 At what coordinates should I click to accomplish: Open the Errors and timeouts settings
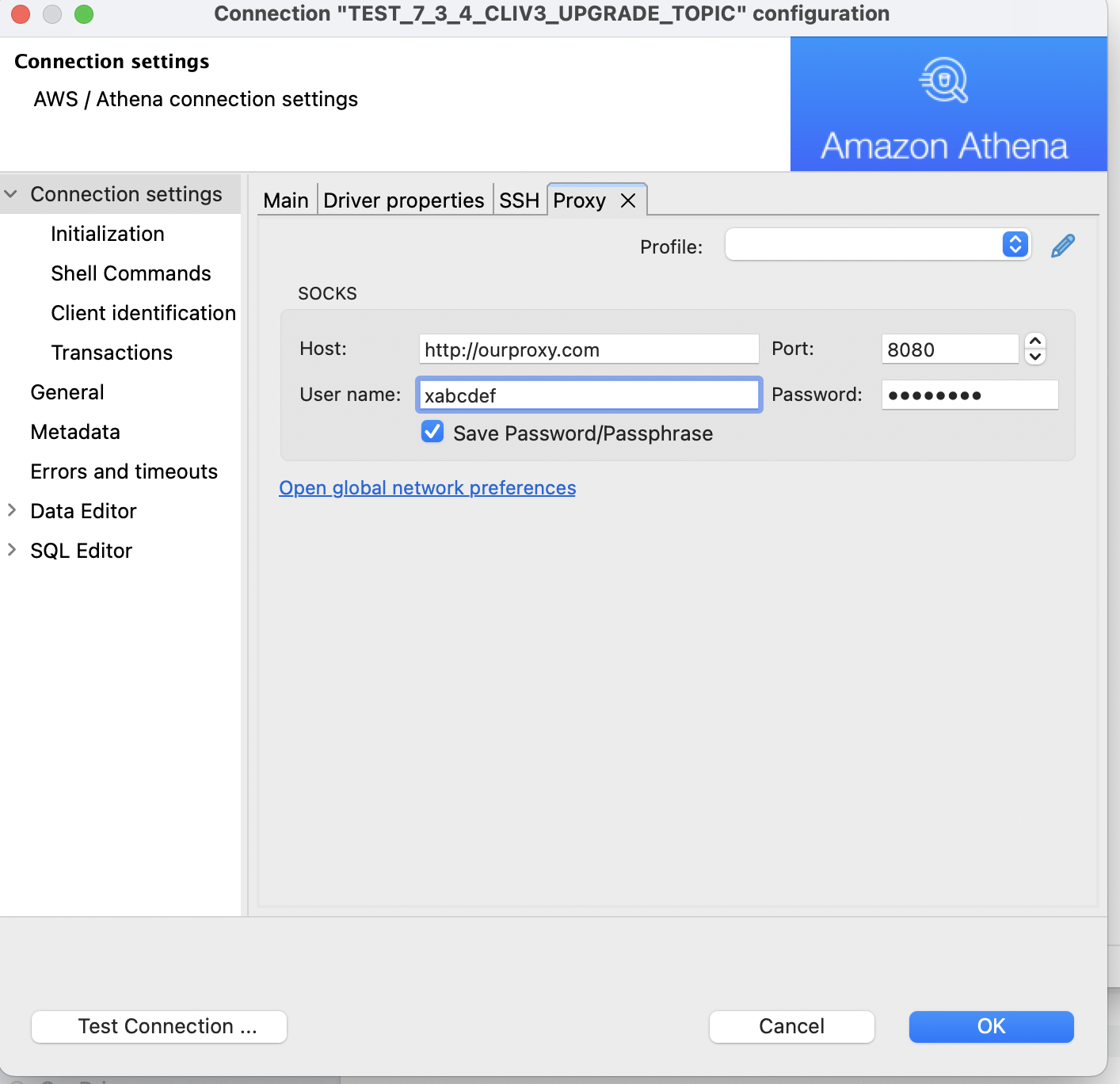coord(124,471)
